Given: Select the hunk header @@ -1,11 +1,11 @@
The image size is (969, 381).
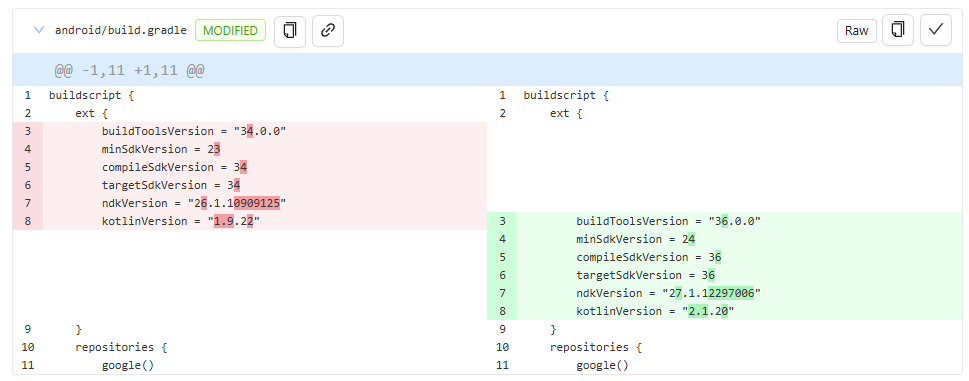Looking at the screenshot, I should (x=129, y=70).
